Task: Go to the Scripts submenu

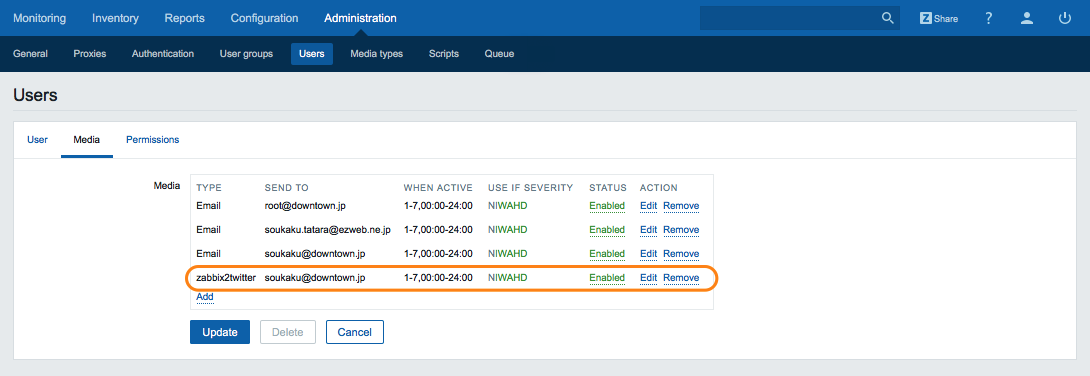Action: [x=444, y=54]
